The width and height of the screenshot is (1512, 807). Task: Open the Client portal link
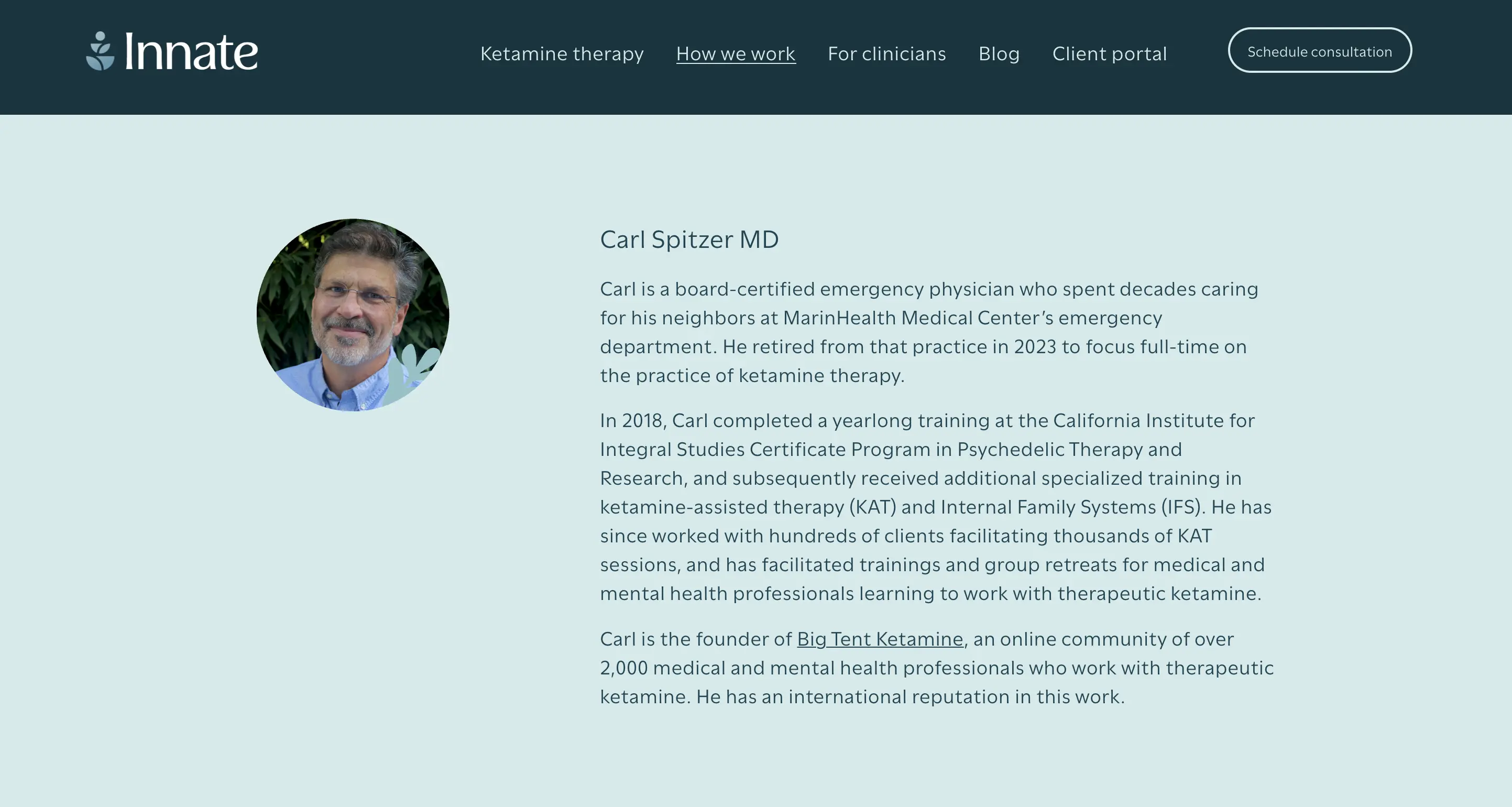click(x=1109, y=53)
